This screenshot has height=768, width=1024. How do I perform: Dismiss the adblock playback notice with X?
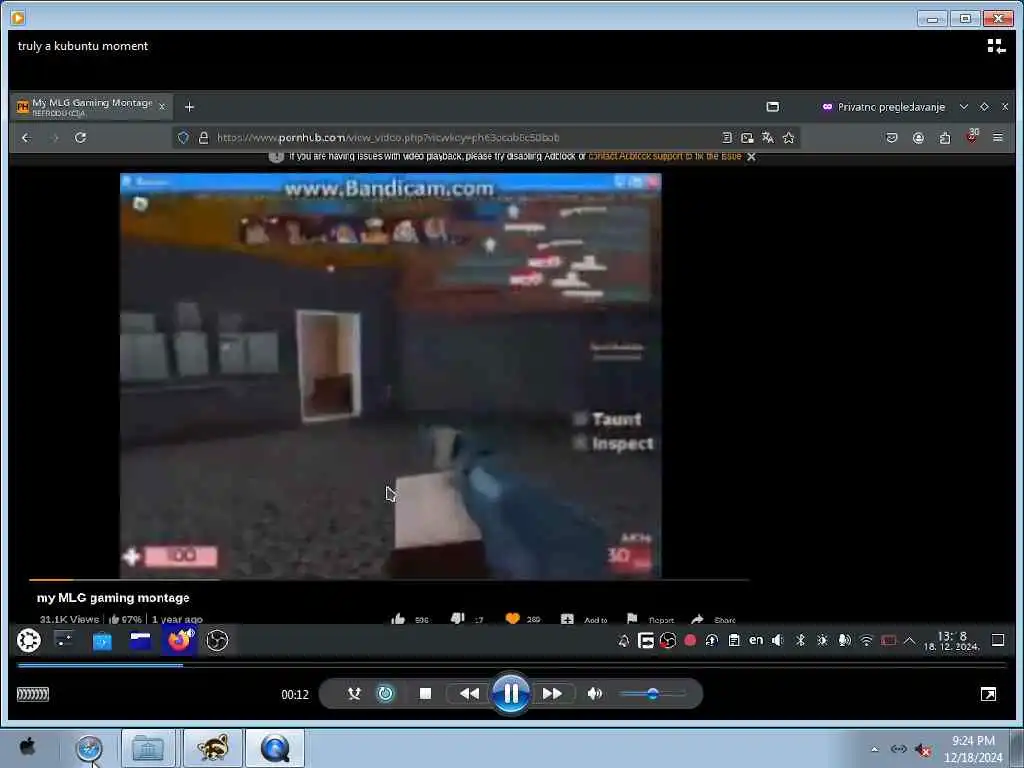751,157
